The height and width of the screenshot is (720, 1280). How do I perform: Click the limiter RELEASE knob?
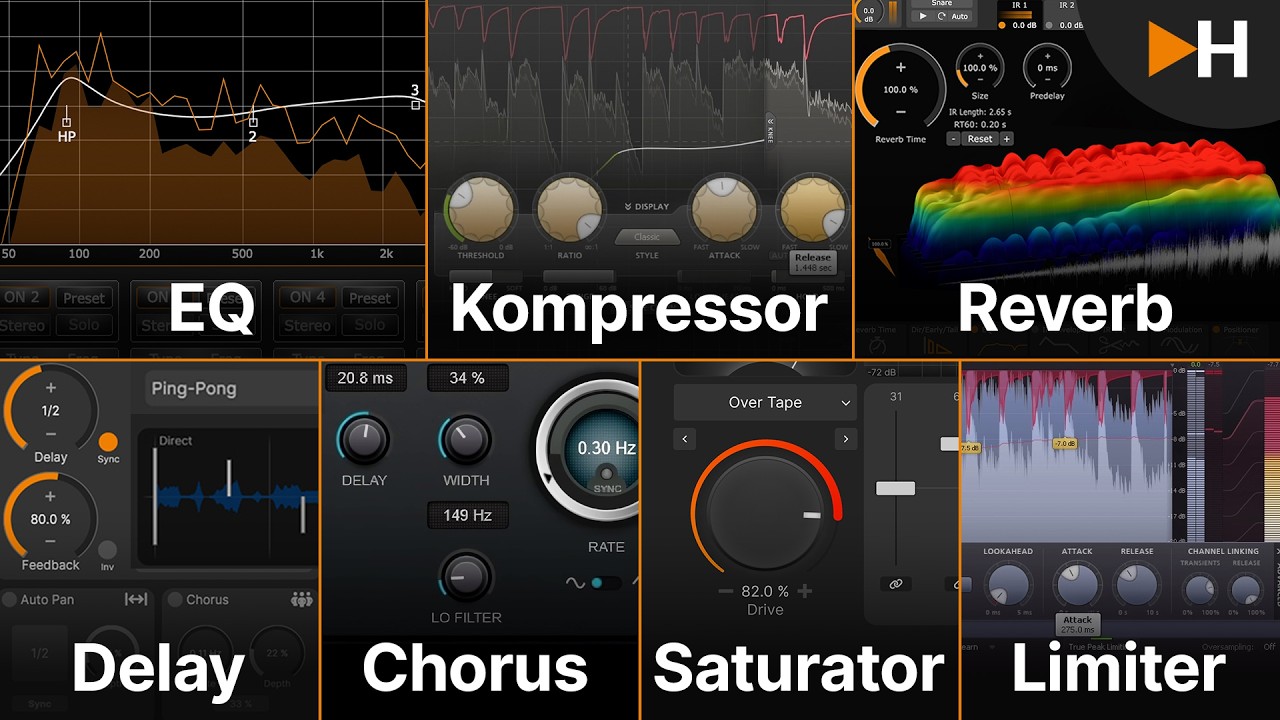pos(1137,585)
